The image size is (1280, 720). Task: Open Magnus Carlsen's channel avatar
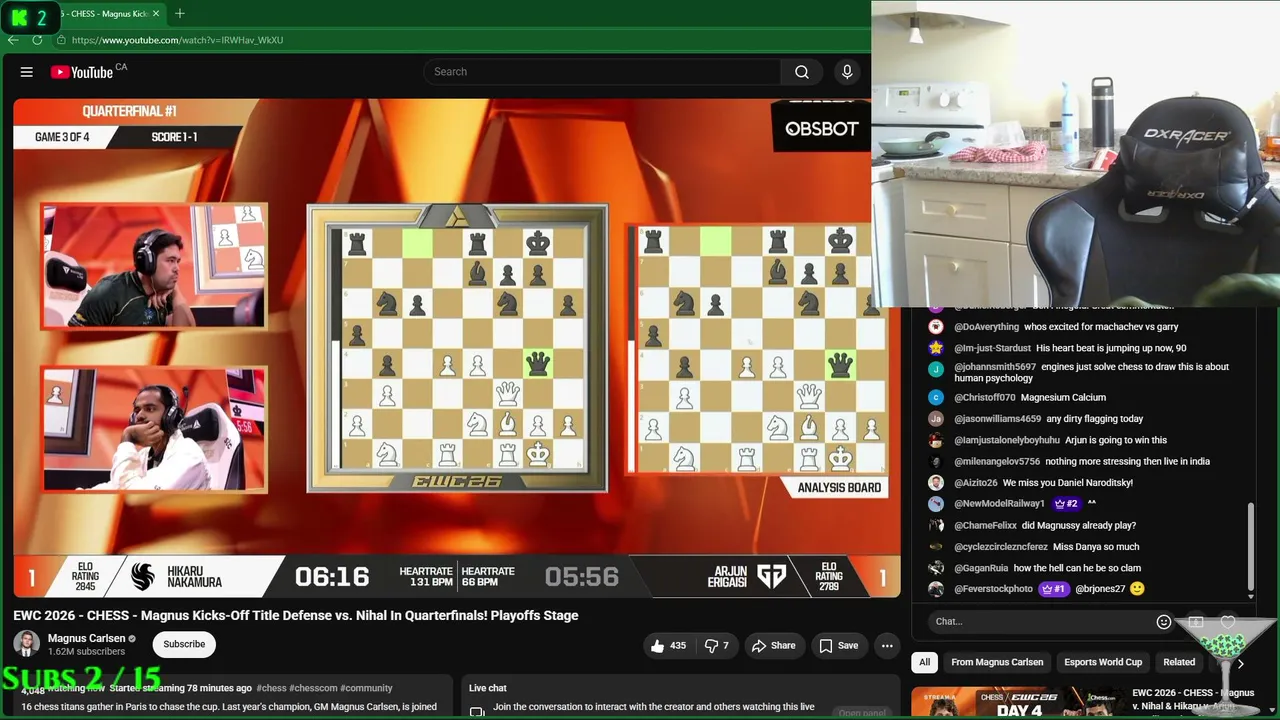pos(27,644)
